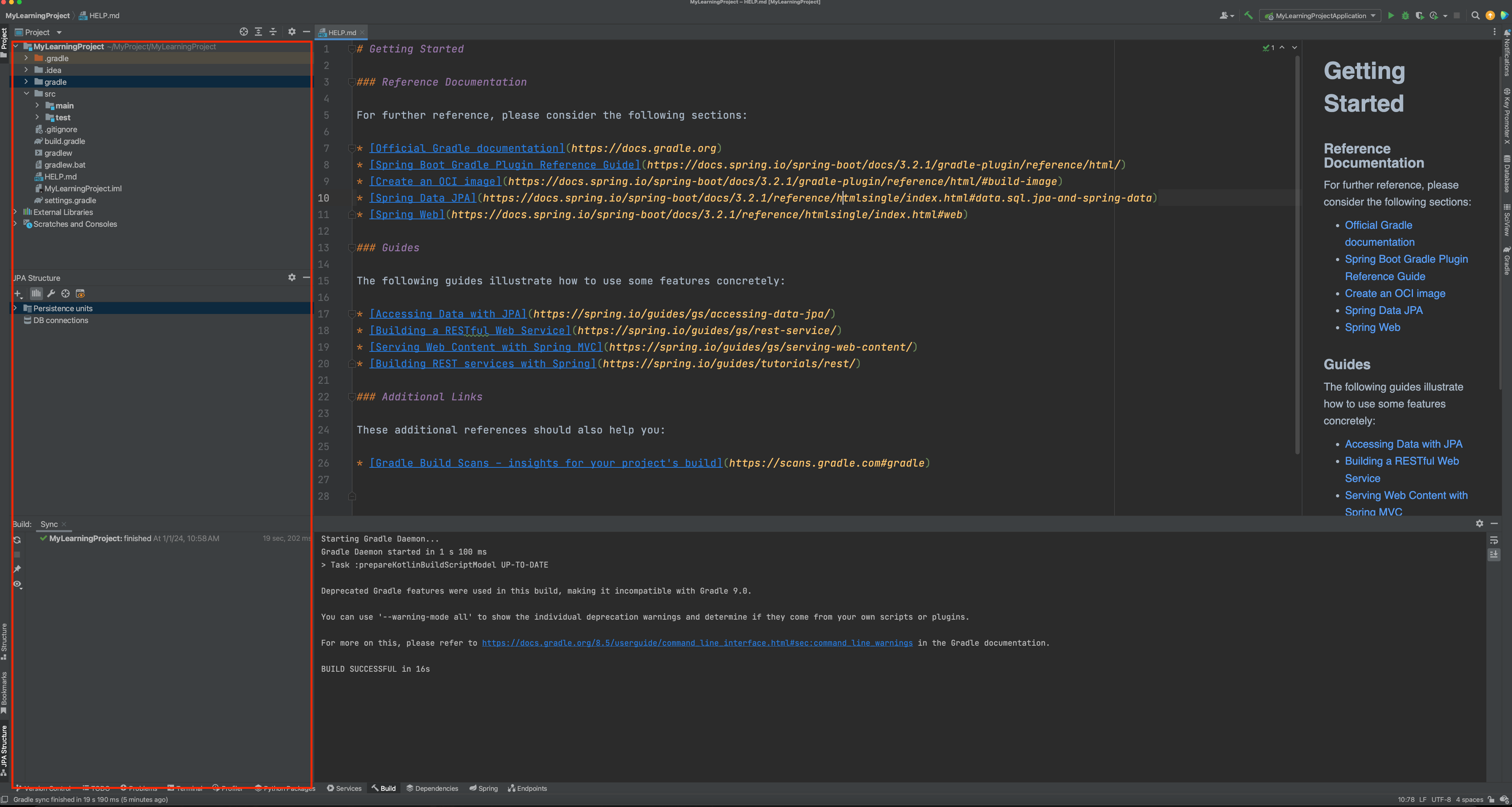
Task: Click the green Debug bug icon
Action: (x=1405, y=16)
